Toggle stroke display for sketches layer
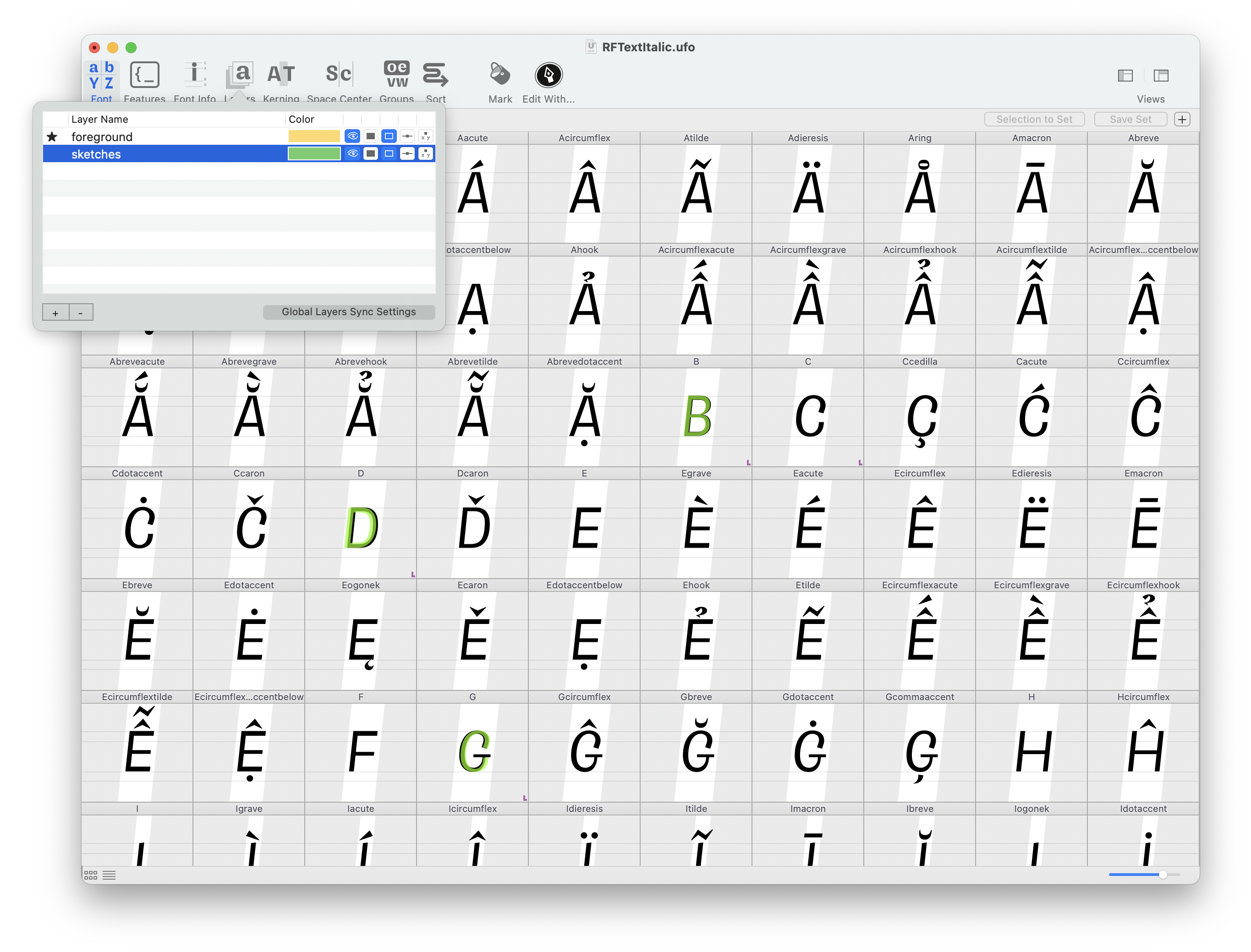The height and width of the screenshot is (952, 1251). click(388, 153)
